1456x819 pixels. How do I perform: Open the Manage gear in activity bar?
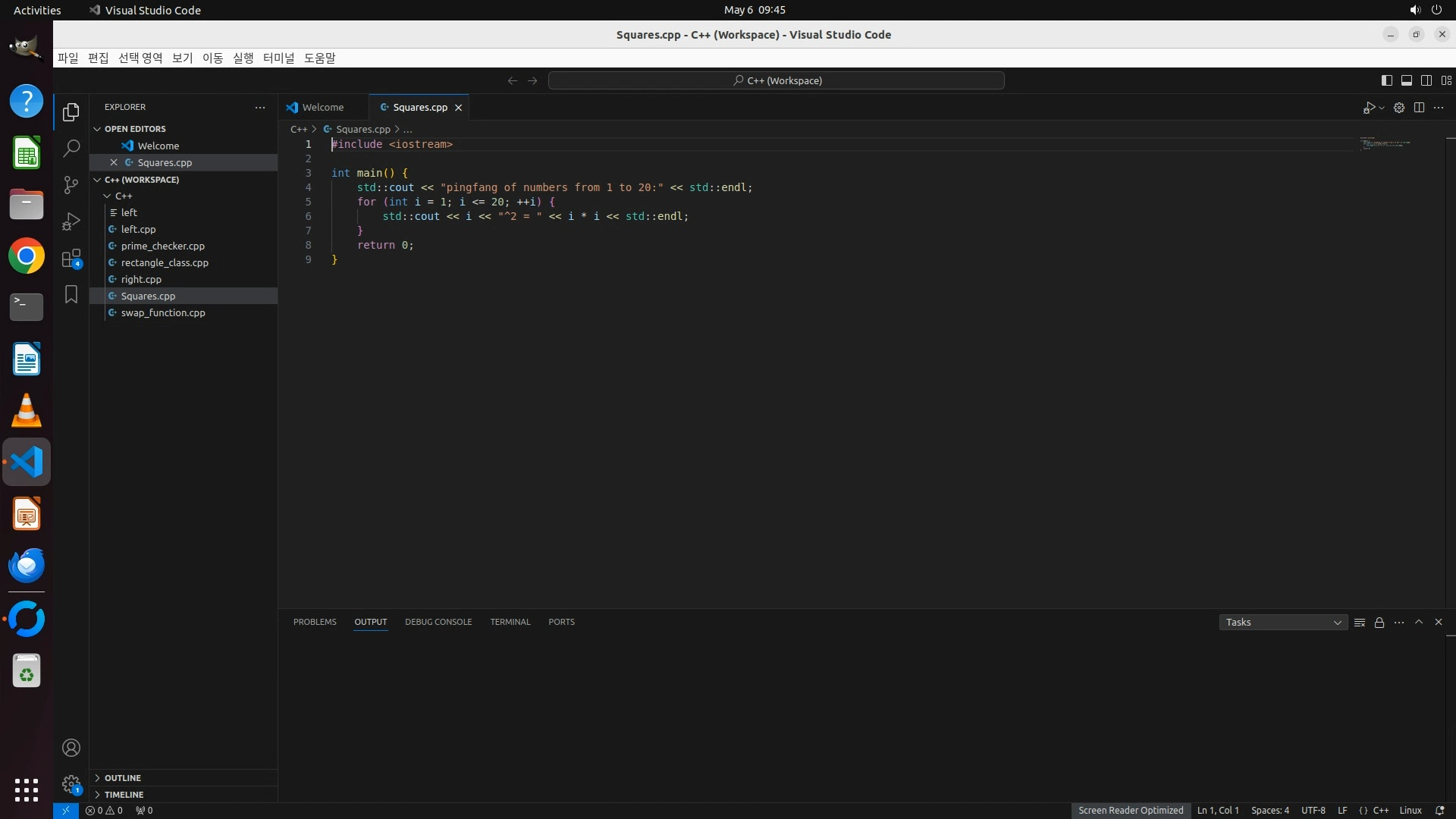[x=71, y=784]
